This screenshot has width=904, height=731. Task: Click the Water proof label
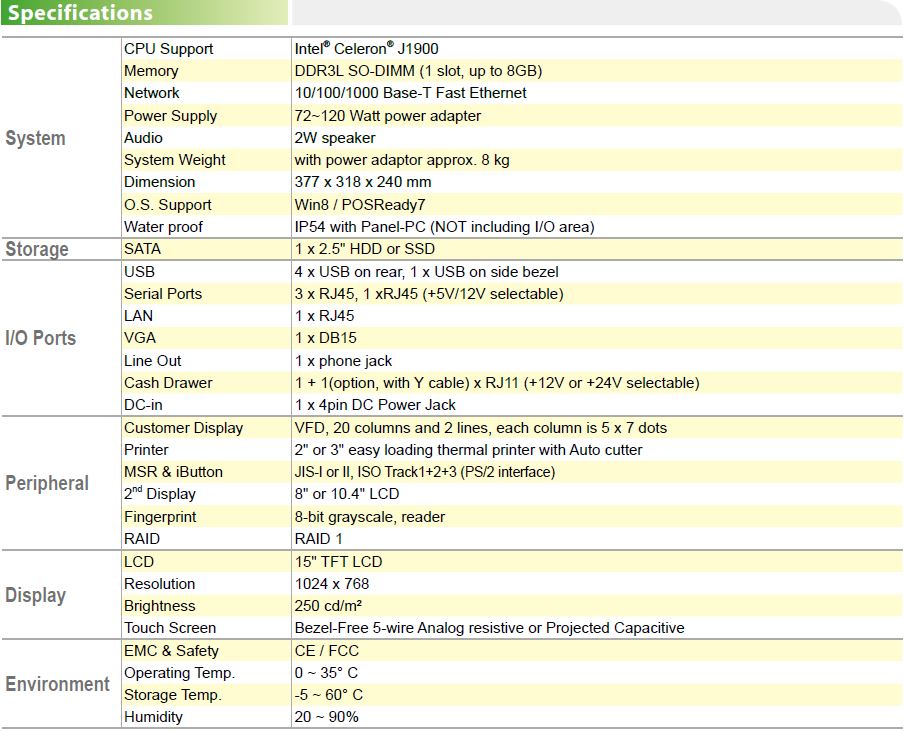[163, 227]
